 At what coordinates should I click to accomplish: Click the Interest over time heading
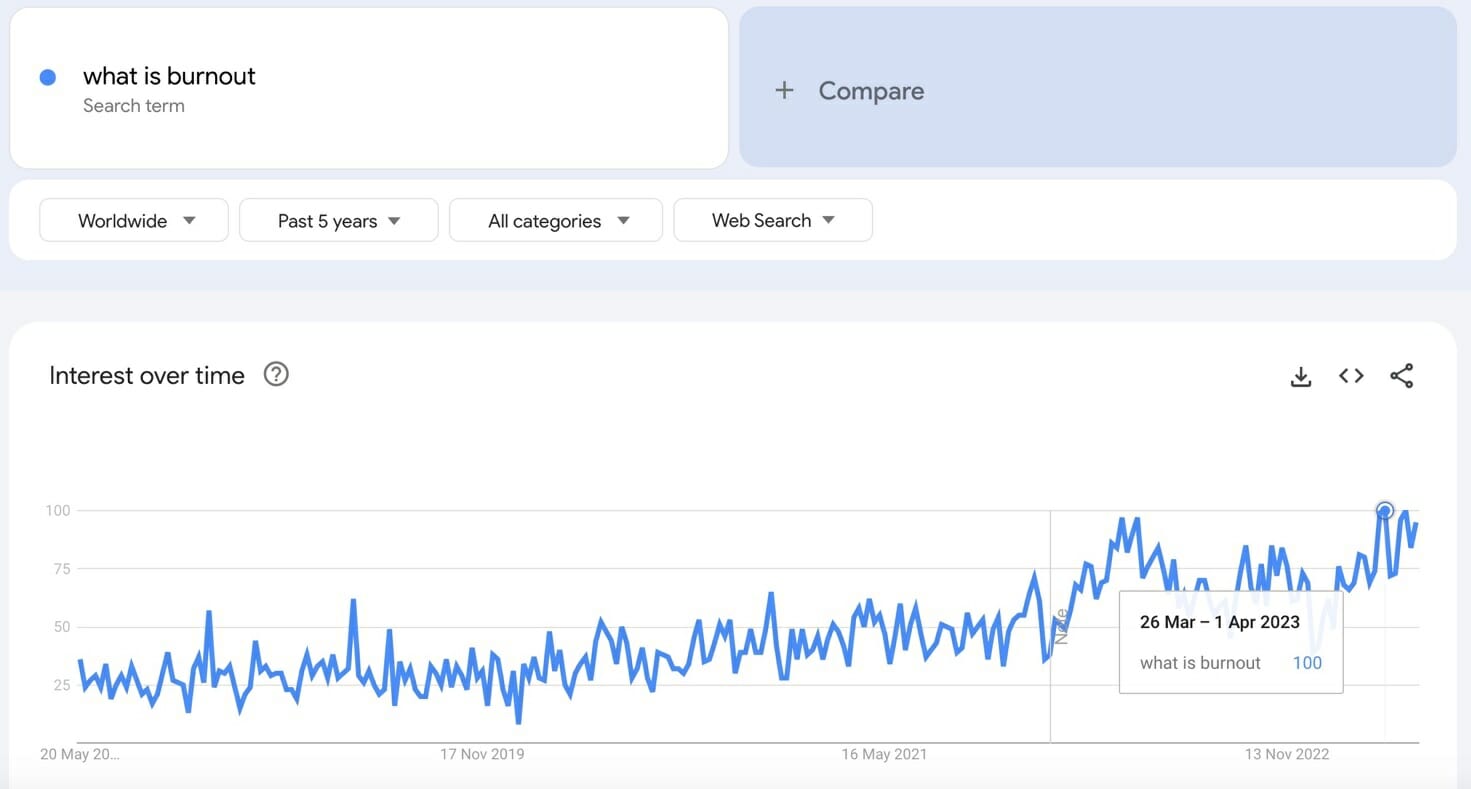click(x=147, y=376)
